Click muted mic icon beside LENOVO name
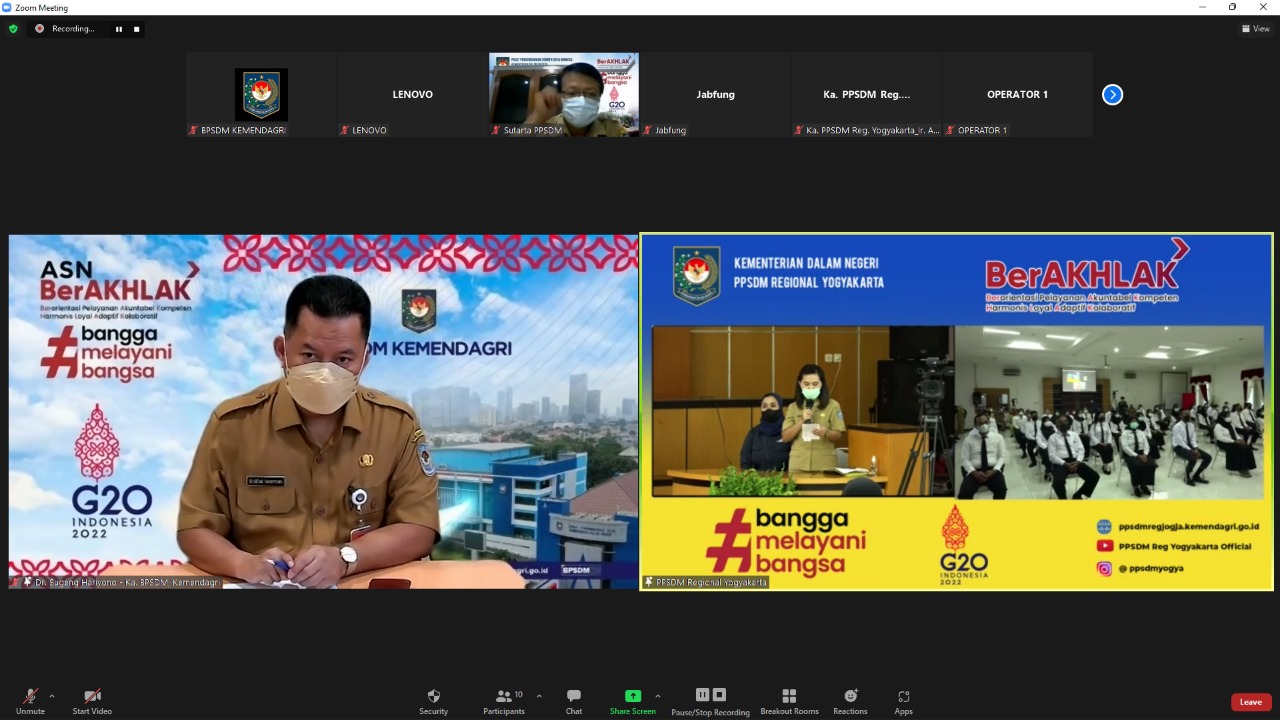The height and width of the screenshot is (720, 1280). 345,130
